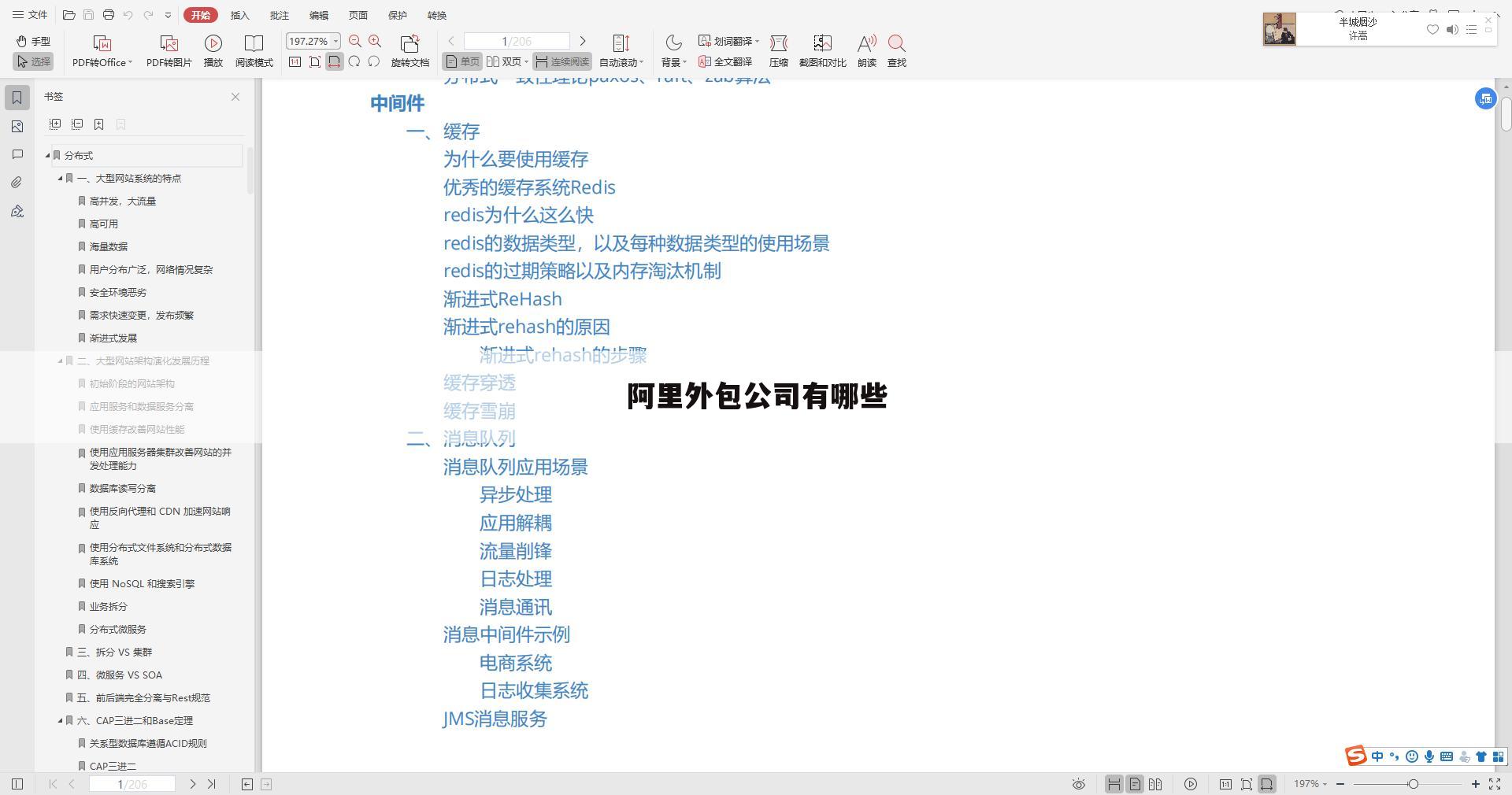
Task: Print the document from quick toolbar
Action: [x=109, y=15]
